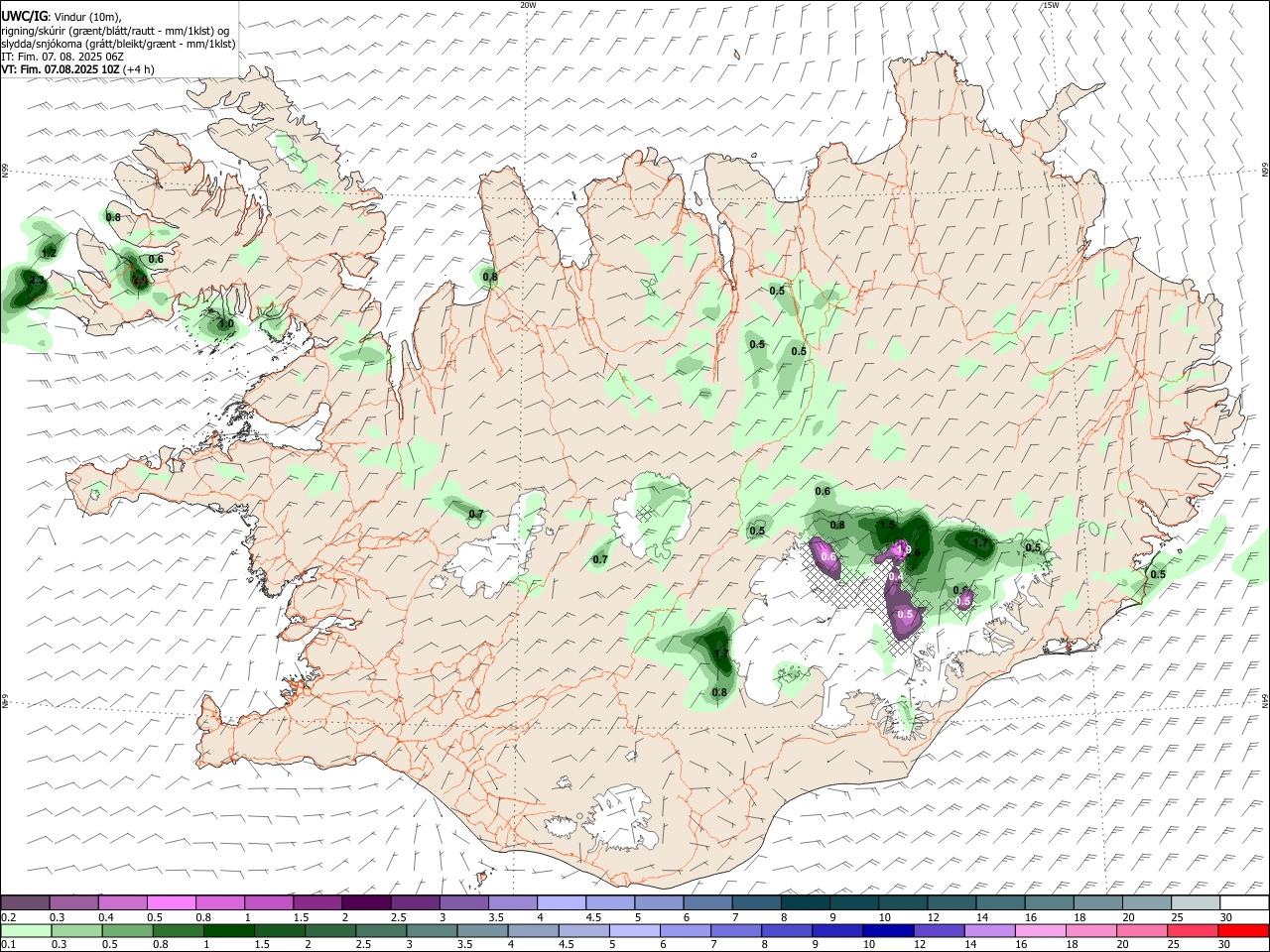Click the "rigning/skúrir" legend description line

[x=115, y=31]
